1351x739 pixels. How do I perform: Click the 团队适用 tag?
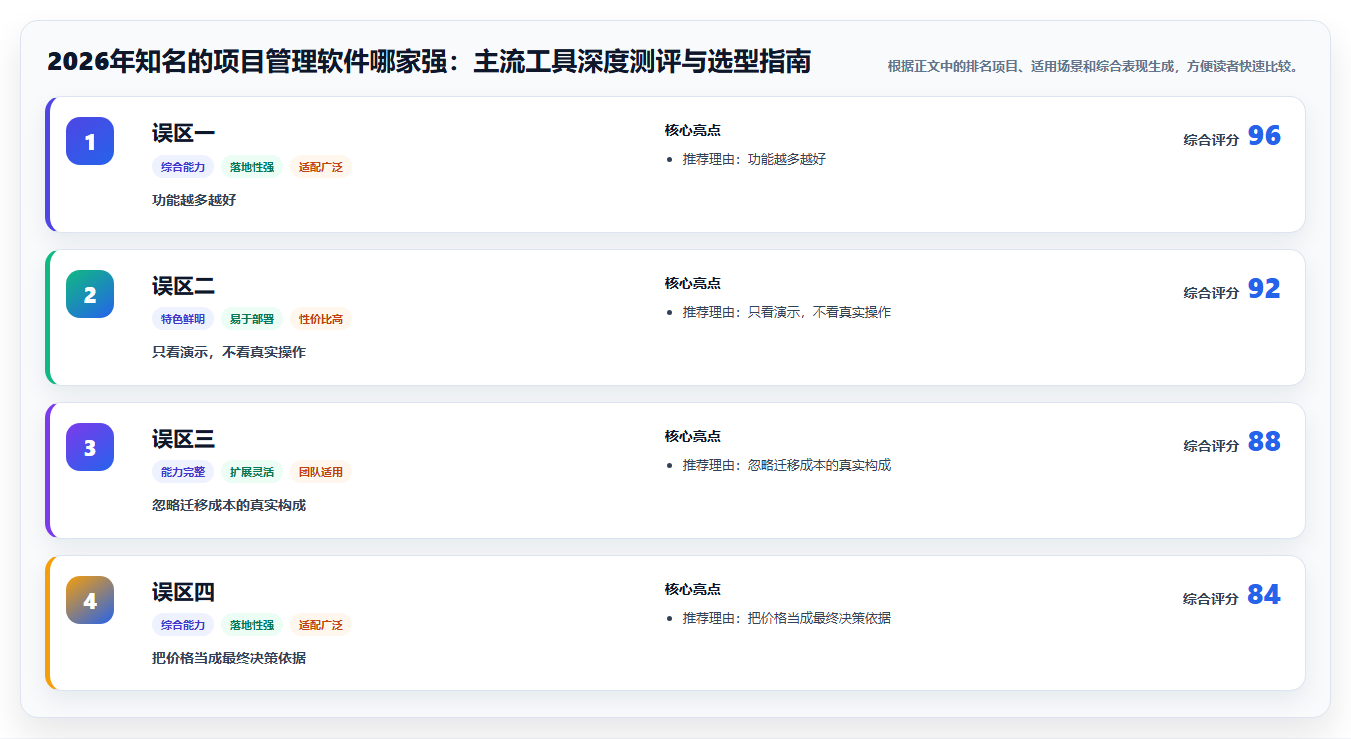click(x=321, y=473)
